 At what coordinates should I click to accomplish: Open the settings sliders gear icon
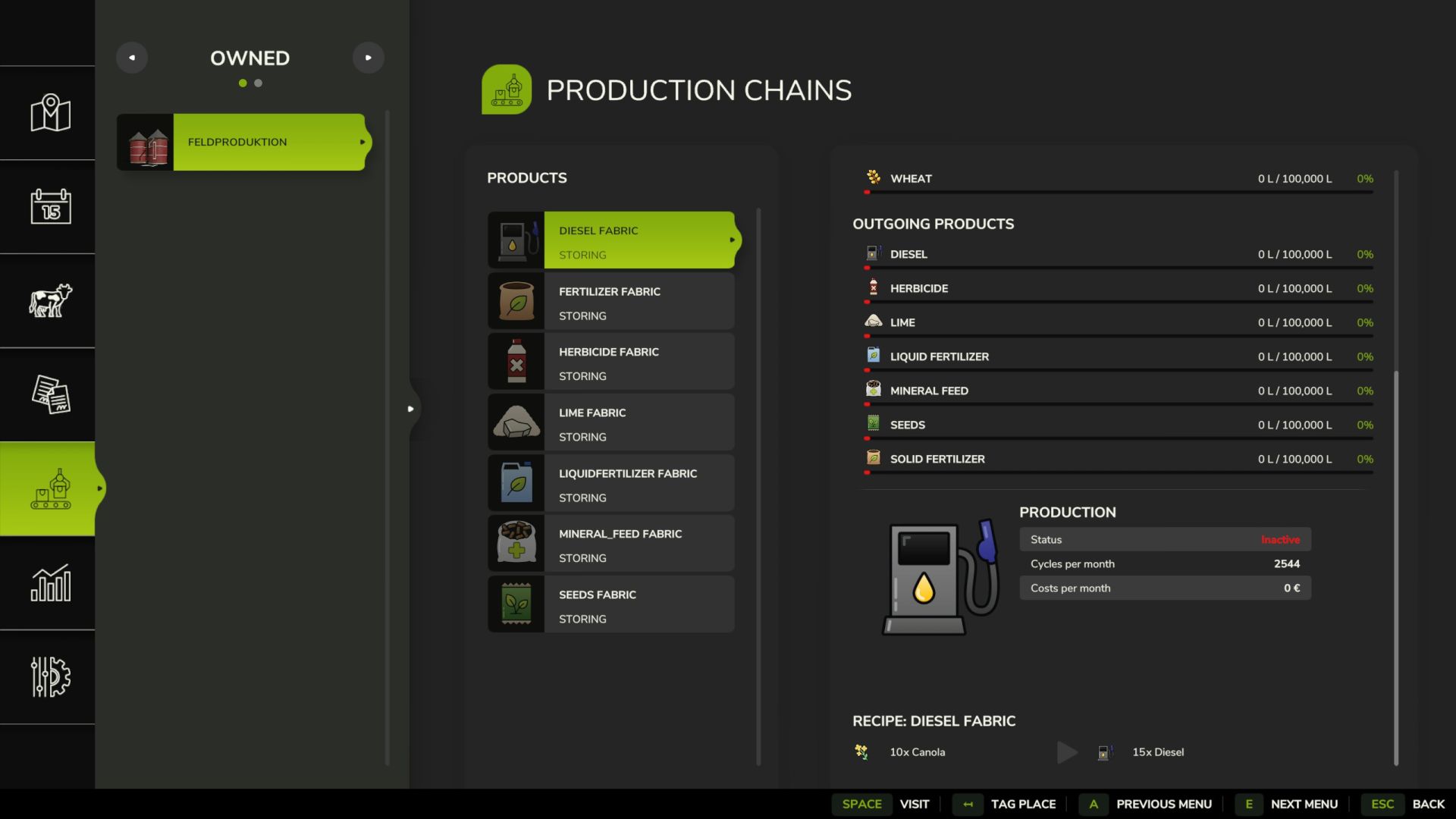click(50, 676)
